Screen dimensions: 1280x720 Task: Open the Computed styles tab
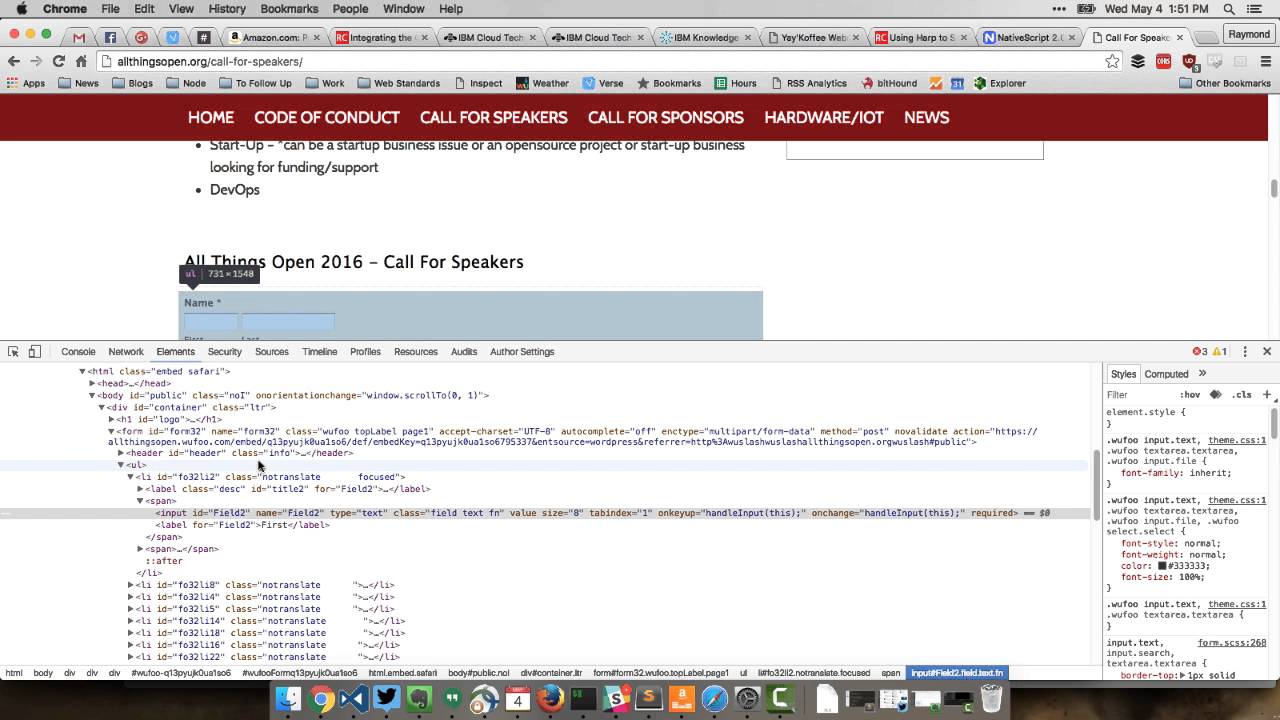coord(1166,373)
